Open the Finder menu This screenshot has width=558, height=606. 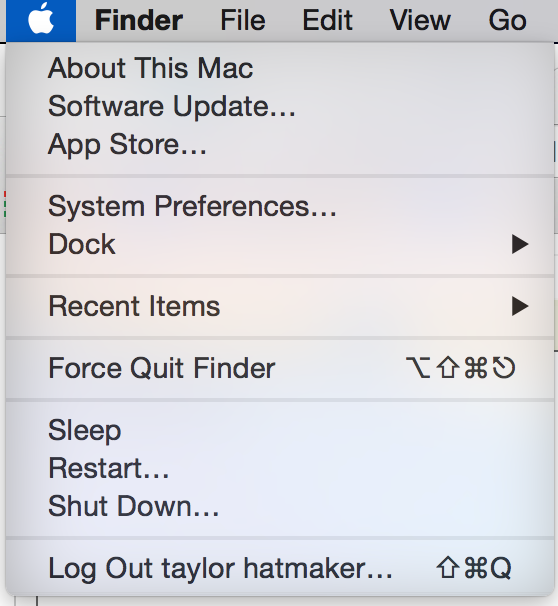[x=139, y=20]
